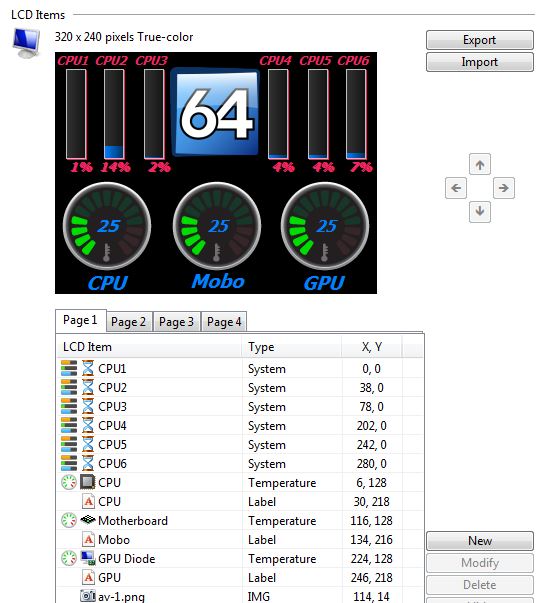
Task: Click the Import button
Action: click(x=480, y=62)
